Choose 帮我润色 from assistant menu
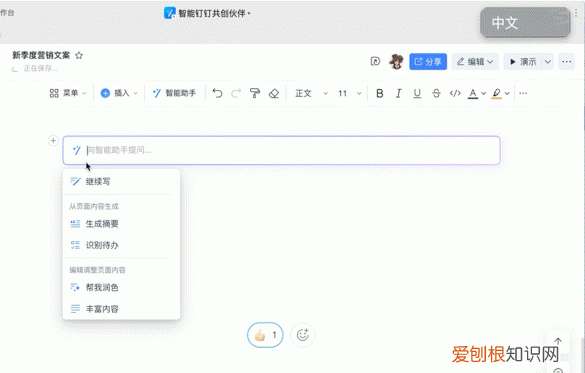This screenshot has width=585, height=373. [x=121, y=288]
